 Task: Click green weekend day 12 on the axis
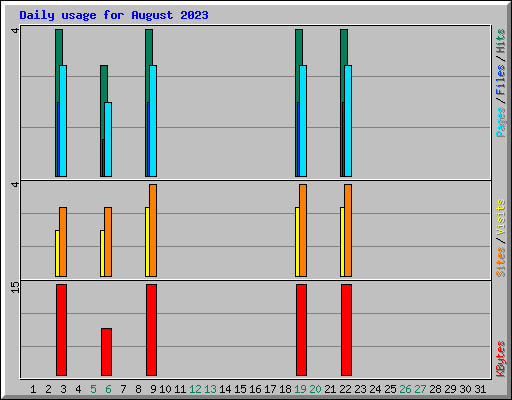coord(195,389)
